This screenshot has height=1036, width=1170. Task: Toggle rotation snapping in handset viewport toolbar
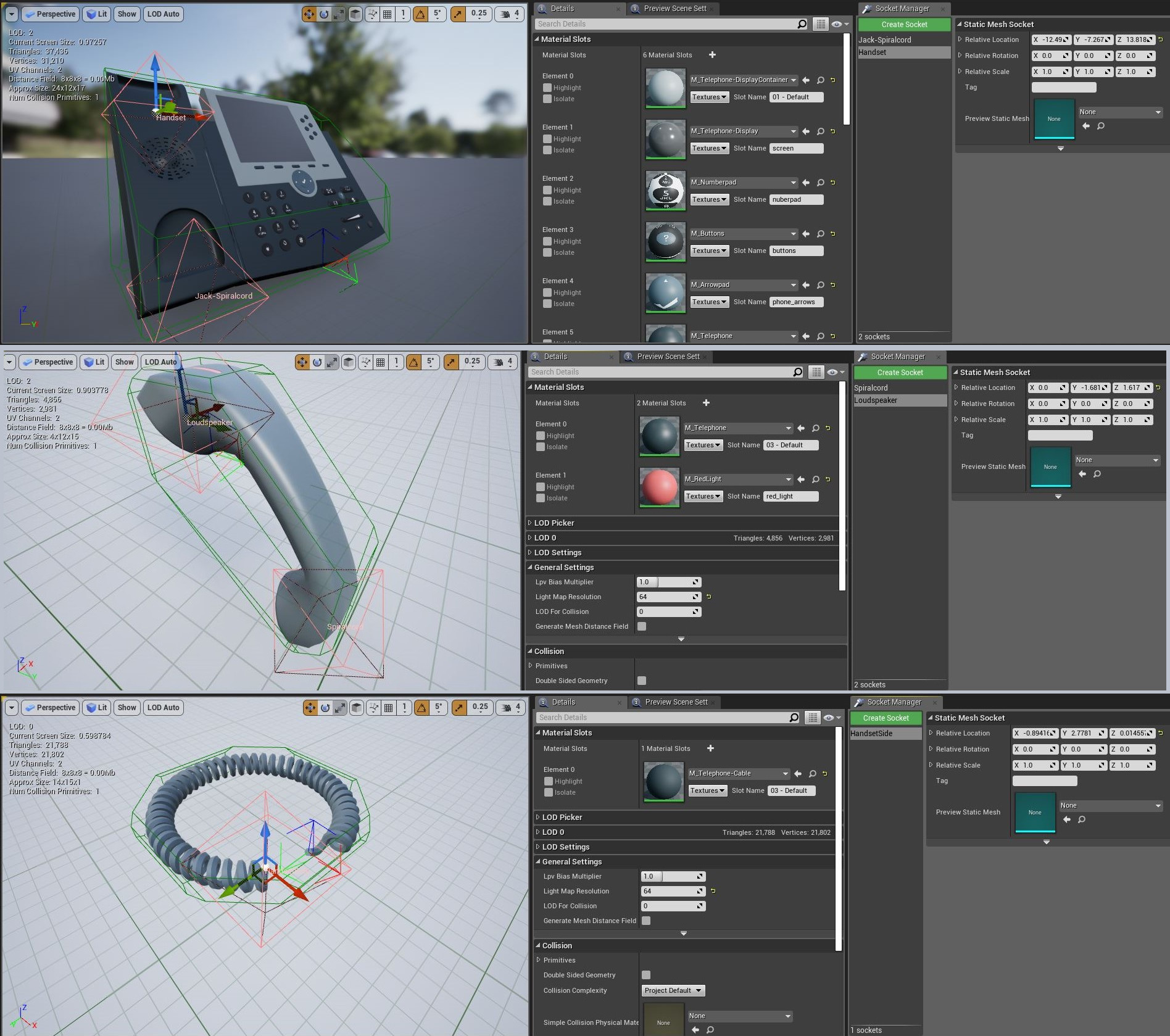[x=414, y=362]
